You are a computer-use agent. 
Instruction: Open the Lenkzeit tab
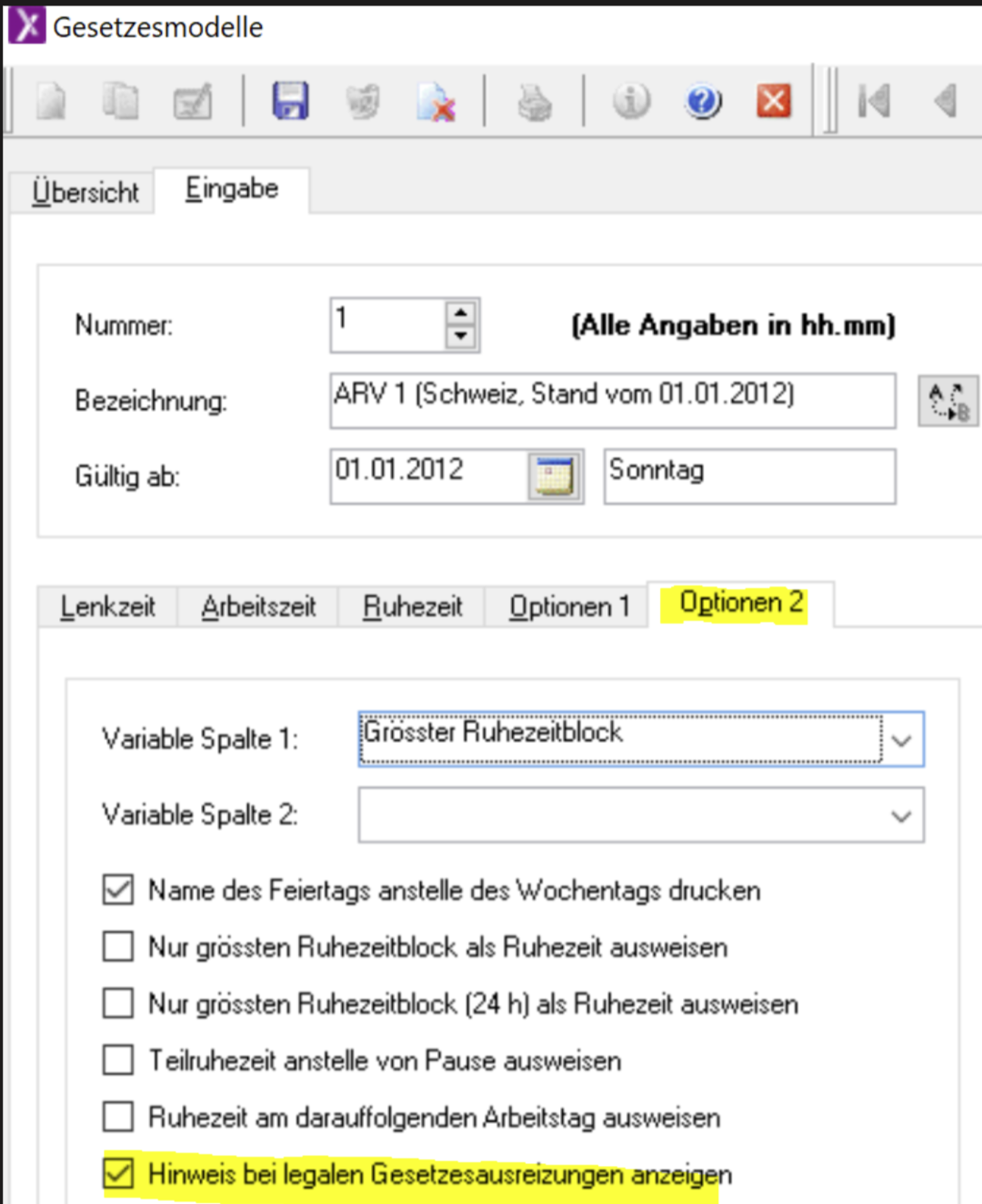107,607
